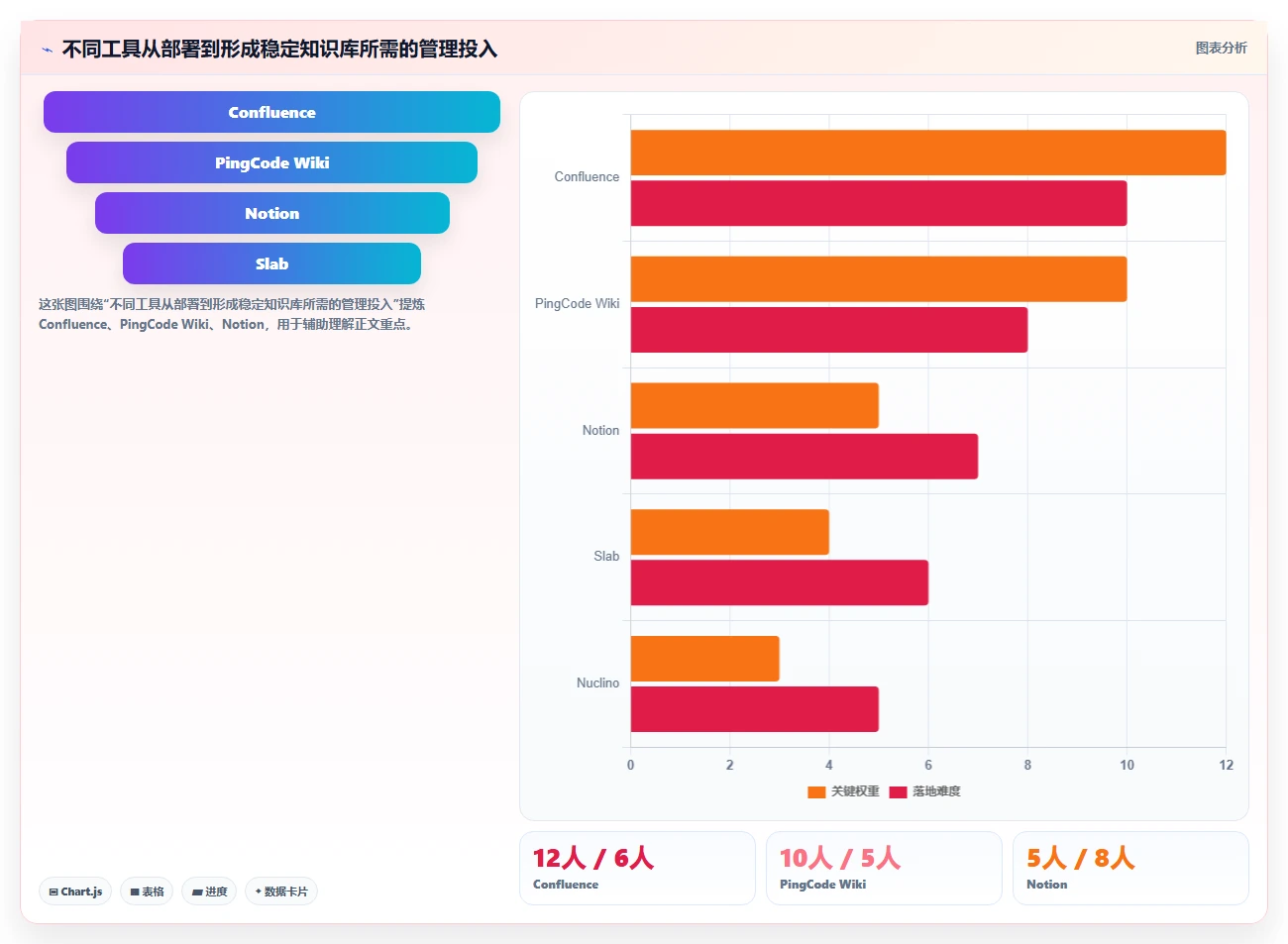Screen dimensions: 1288x944
Task: Click x-axis tick label 6
Action: pyautogui.click(x=928, y=765)
